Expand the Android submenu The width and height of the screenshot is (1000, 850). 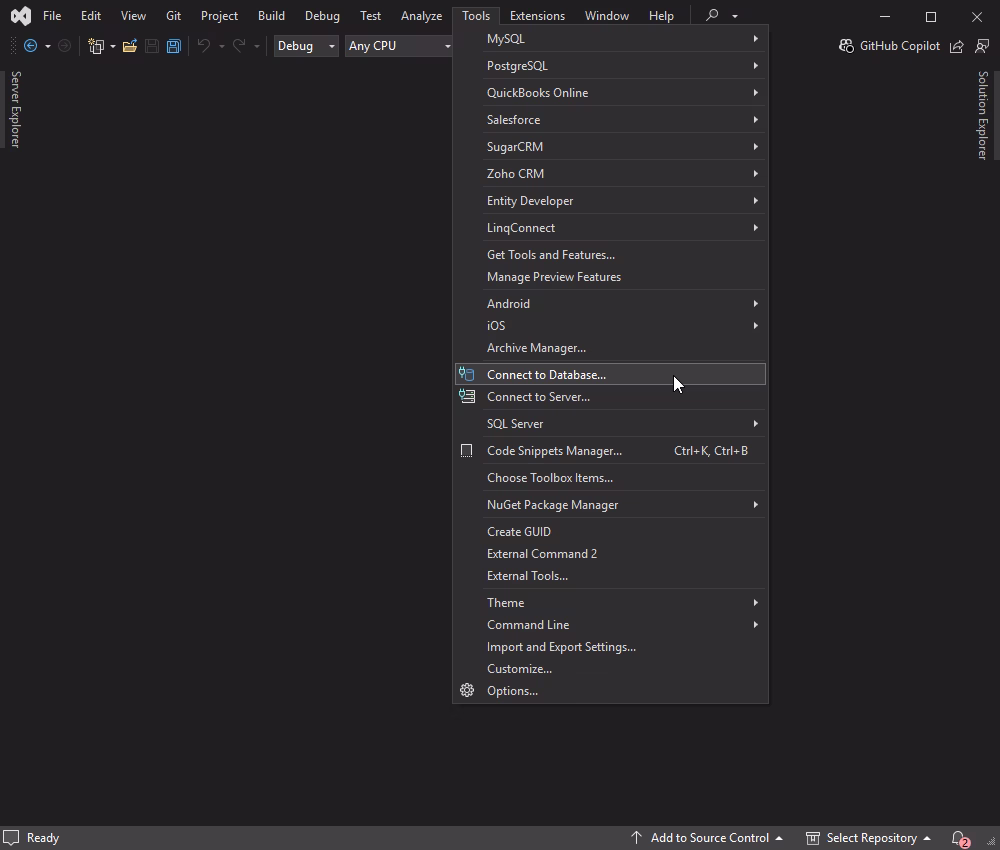[611, 304]
